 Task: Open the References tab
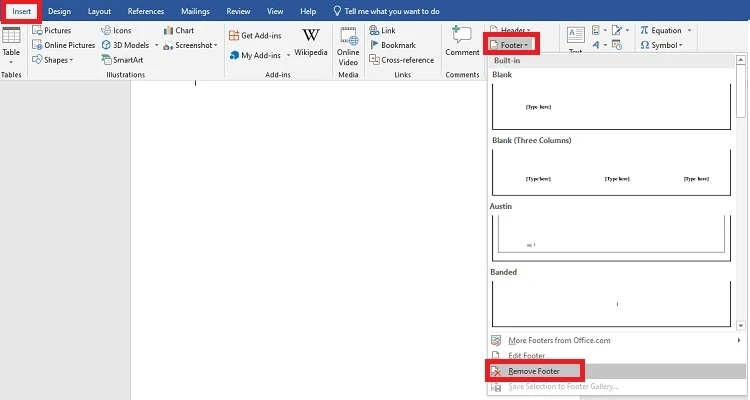click(x=145, y=11)
